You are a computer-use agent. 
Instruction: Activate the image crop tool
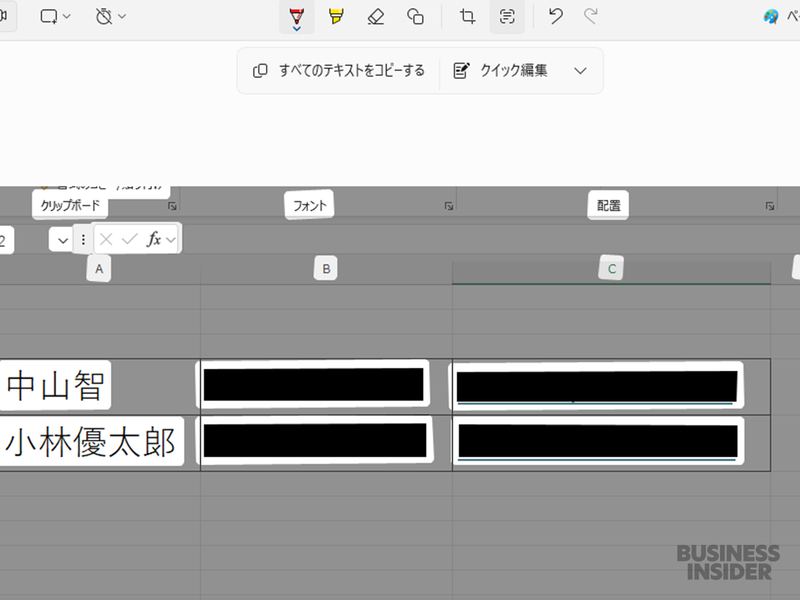467,16
